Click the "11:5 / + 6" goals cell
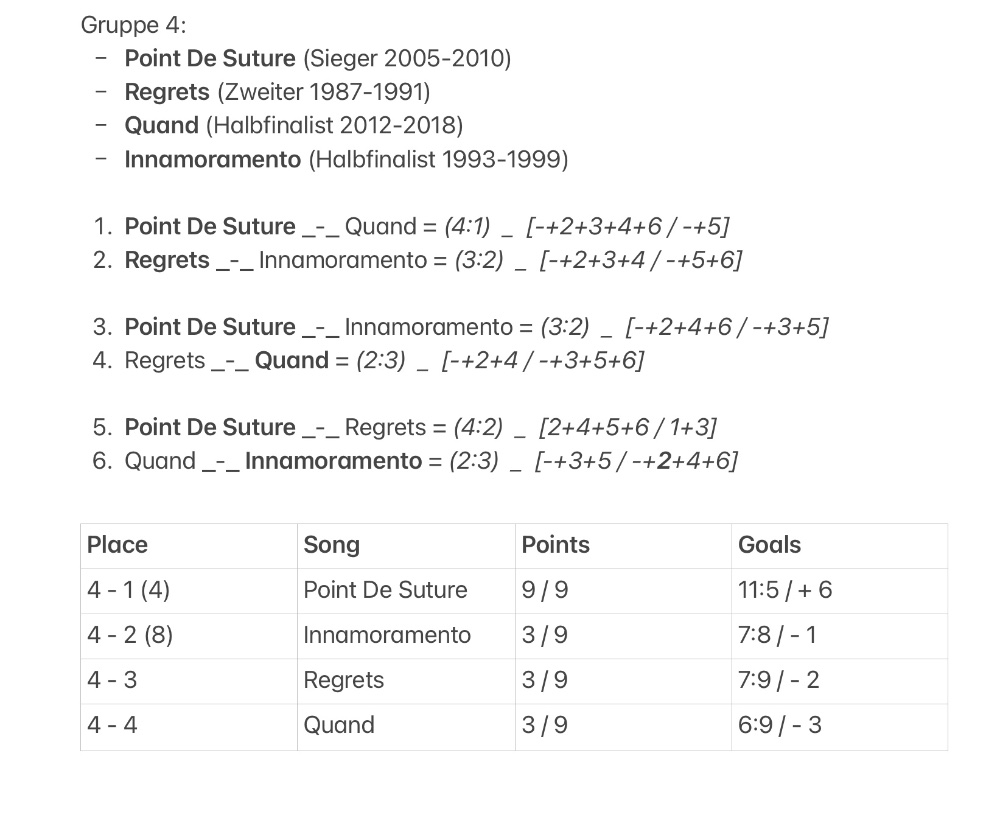 [785, 590]
